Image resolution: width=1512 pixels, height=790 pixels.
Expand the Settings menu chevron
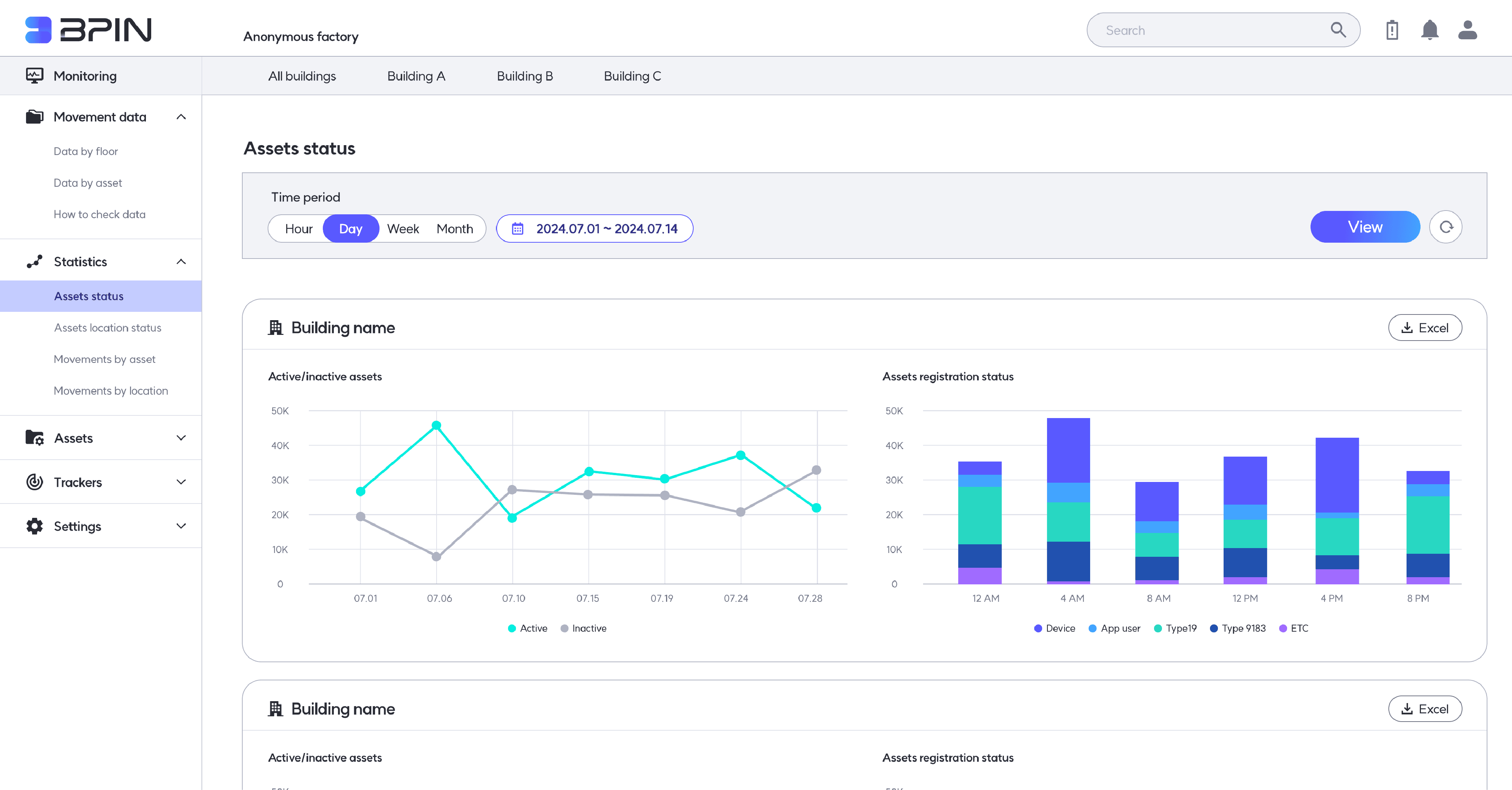pos(181,526)
